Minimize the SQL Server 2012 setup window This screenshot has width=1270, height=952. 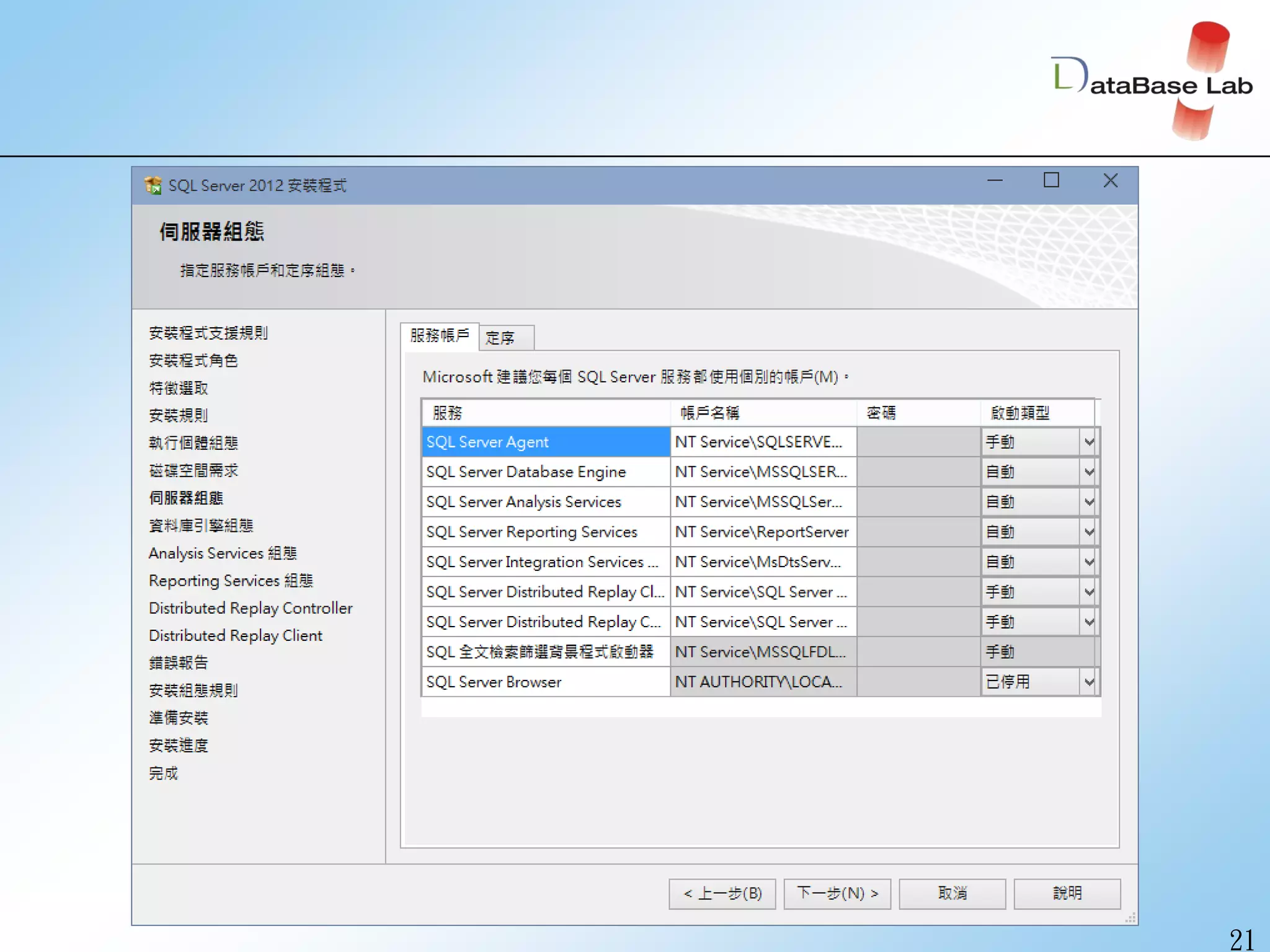pyautogui.click(x=995, y=181)
